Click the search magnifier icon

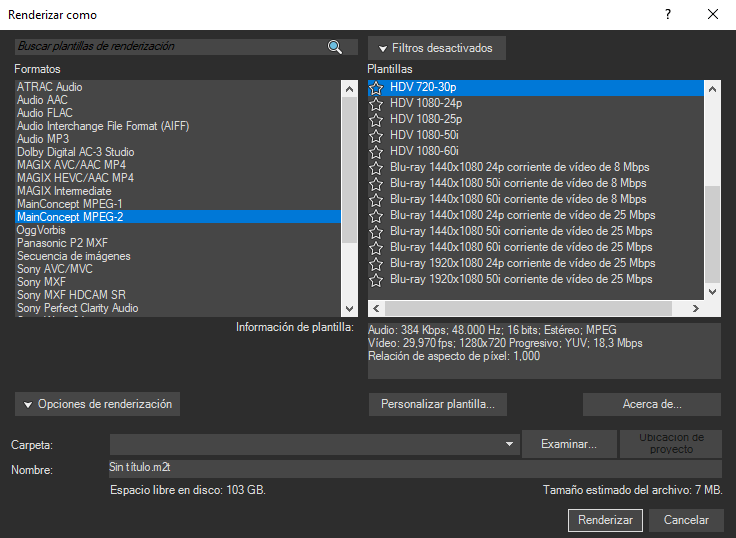point(335,47)
